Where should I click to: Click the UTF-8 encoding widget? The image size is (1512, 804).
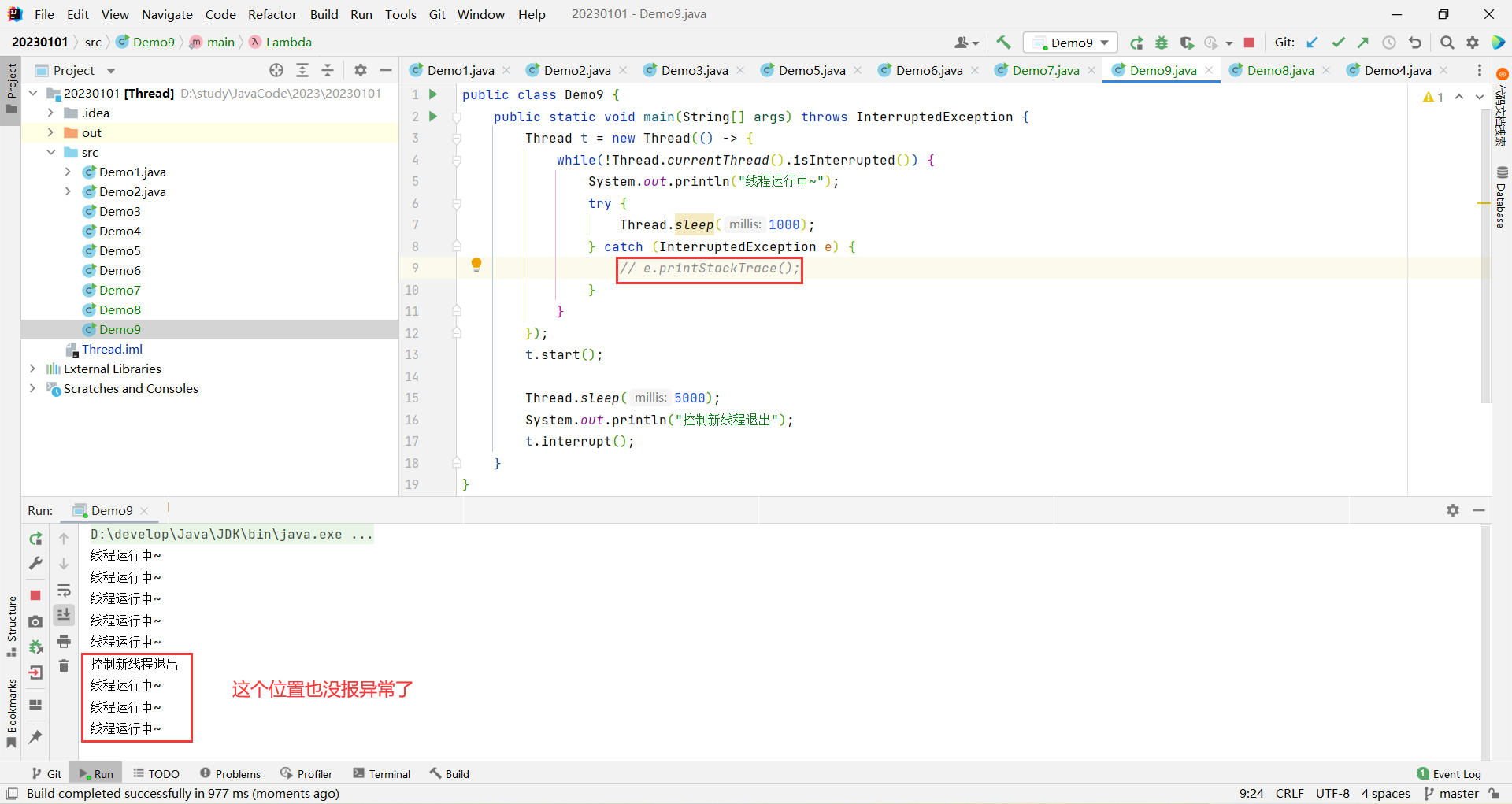click(x=1332, y=794)
